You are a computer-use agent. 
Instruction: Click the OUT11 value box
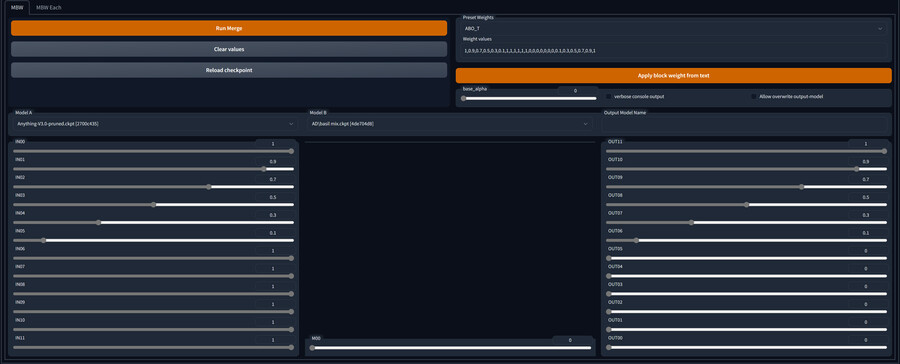point(866,144)
